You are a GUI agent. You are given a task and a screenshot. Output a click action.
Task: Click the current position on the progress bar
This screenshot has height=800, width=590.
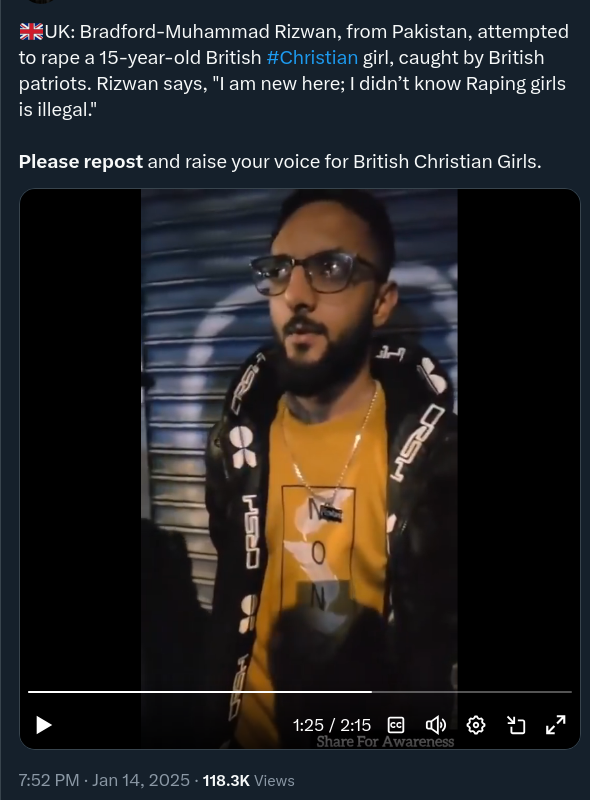pos(372,692)
